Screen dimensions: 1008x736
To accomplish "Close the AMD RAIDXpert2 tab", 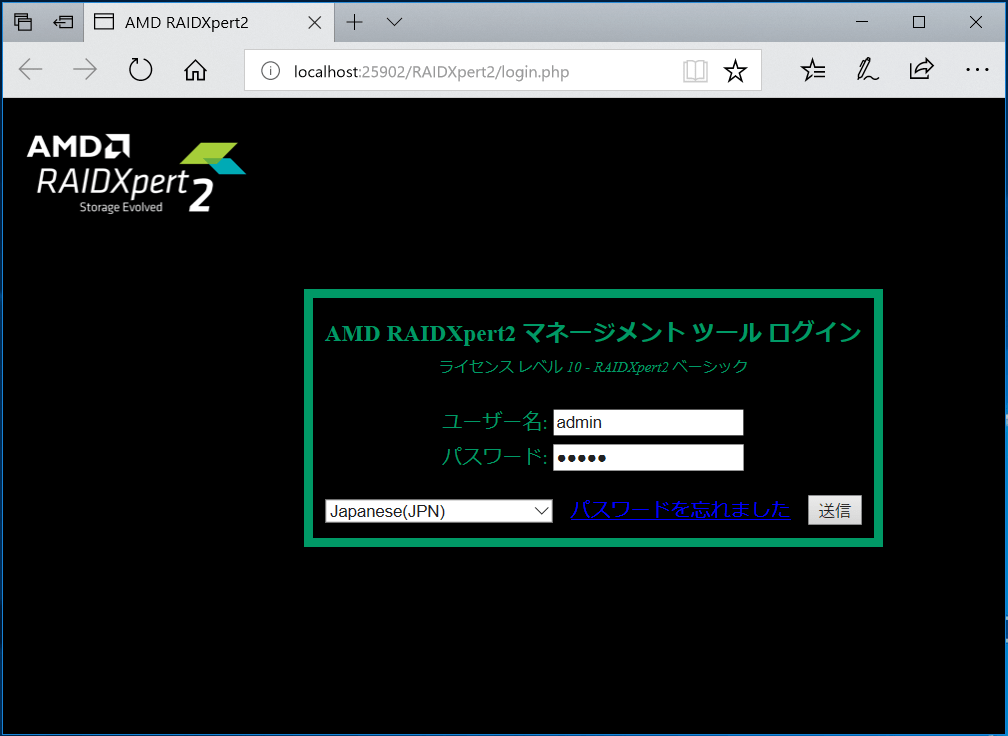I will tap(315, 22).
